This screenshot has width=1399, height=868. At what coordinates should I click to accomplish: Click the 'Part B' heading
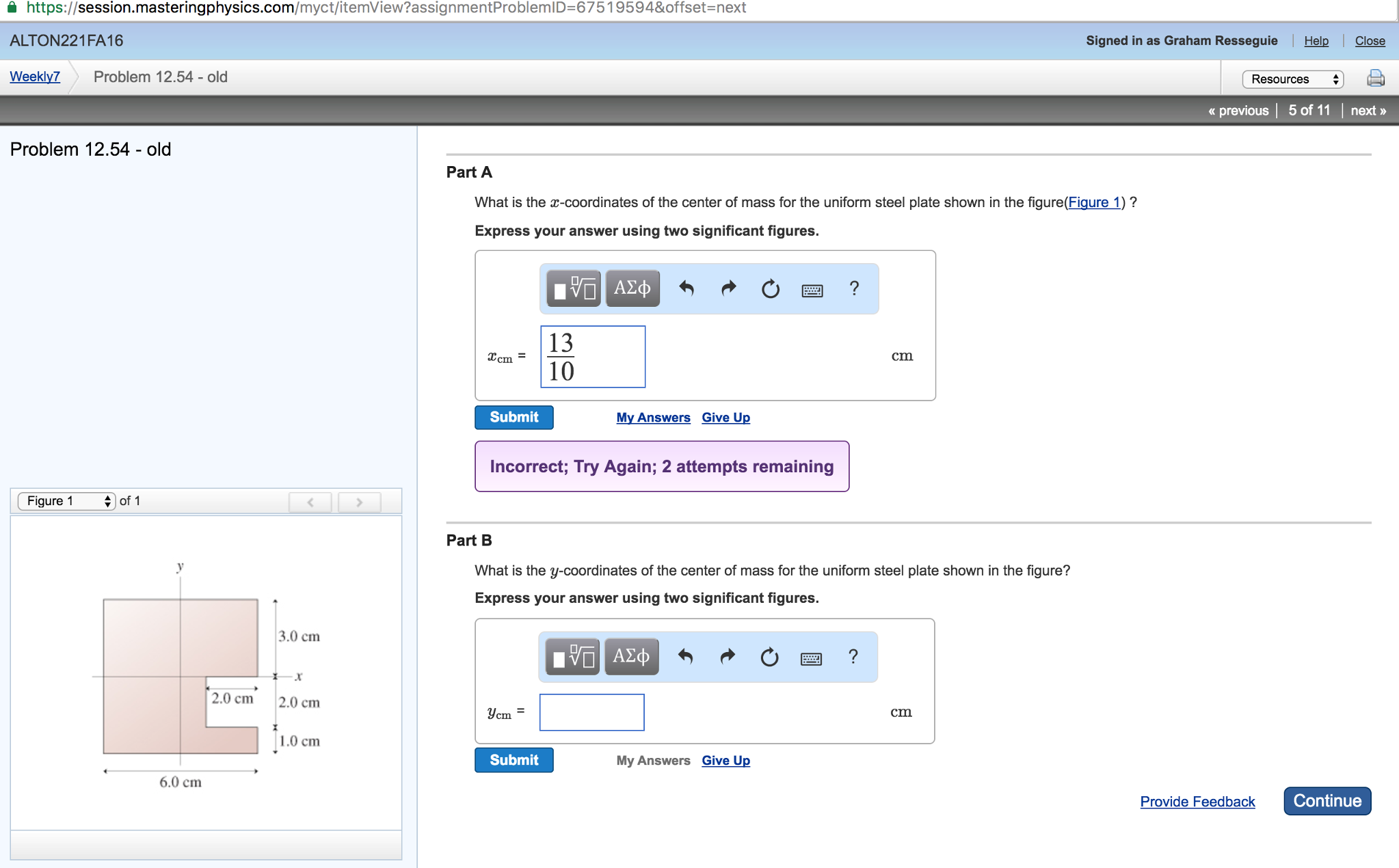pos(469,541)
